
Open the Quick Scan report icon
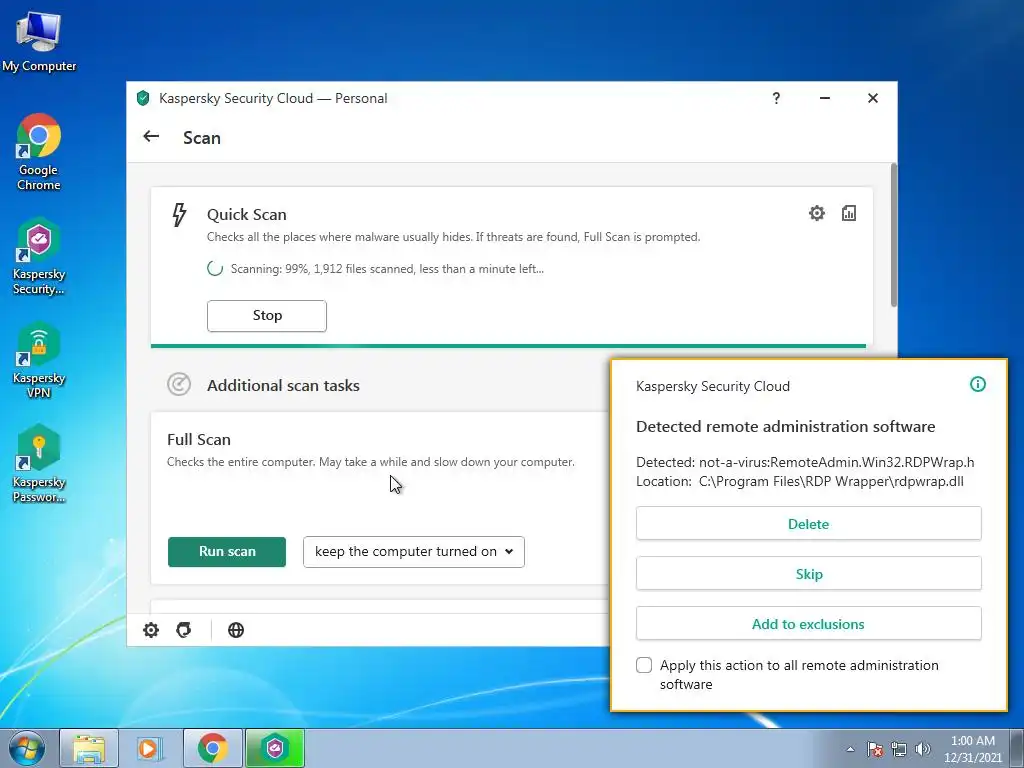click(x=848, y=213)
